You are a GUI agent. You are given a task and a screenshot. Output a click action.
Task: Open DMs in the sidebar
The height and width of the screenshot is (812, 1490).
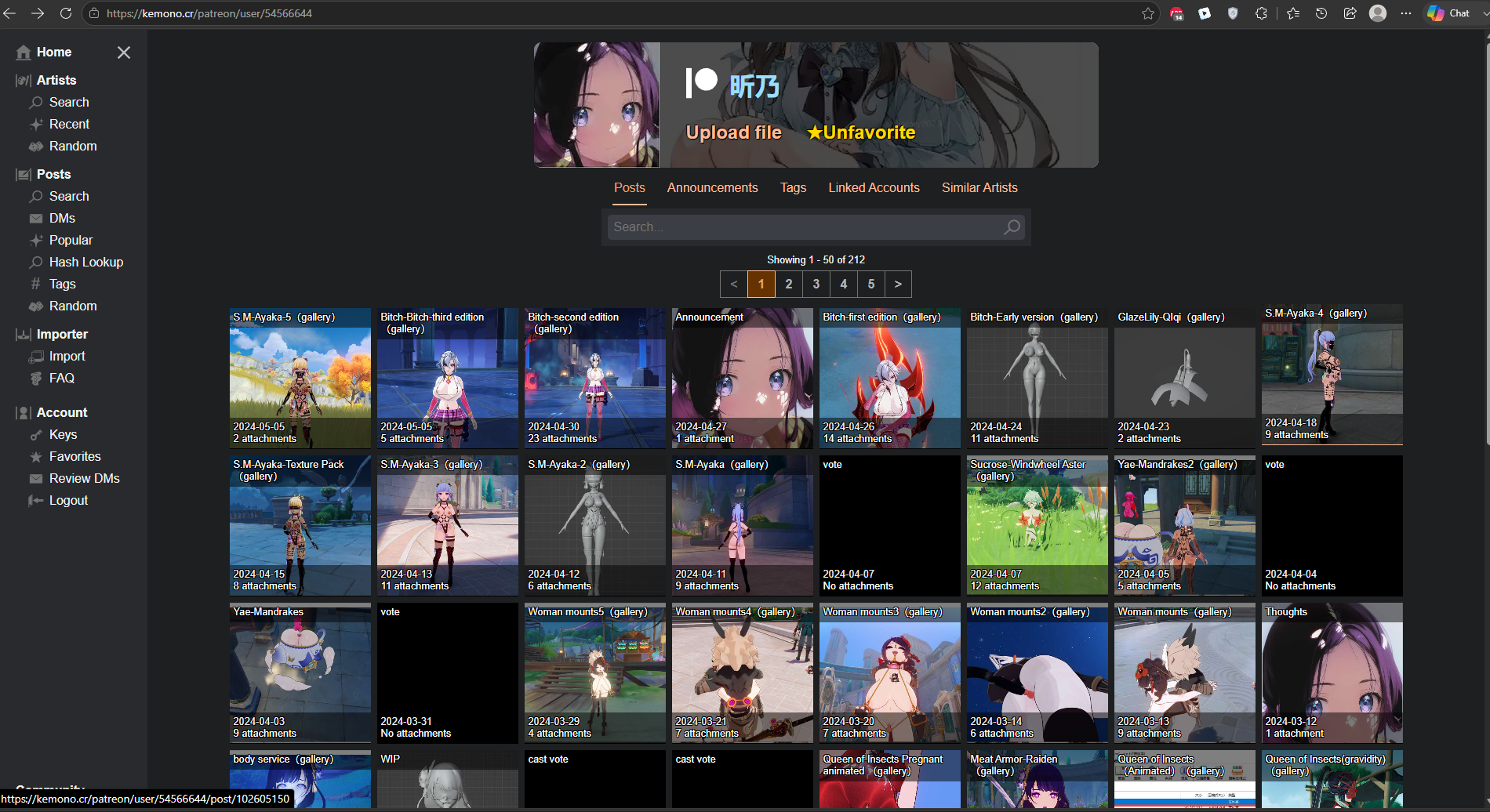(62, 218)
